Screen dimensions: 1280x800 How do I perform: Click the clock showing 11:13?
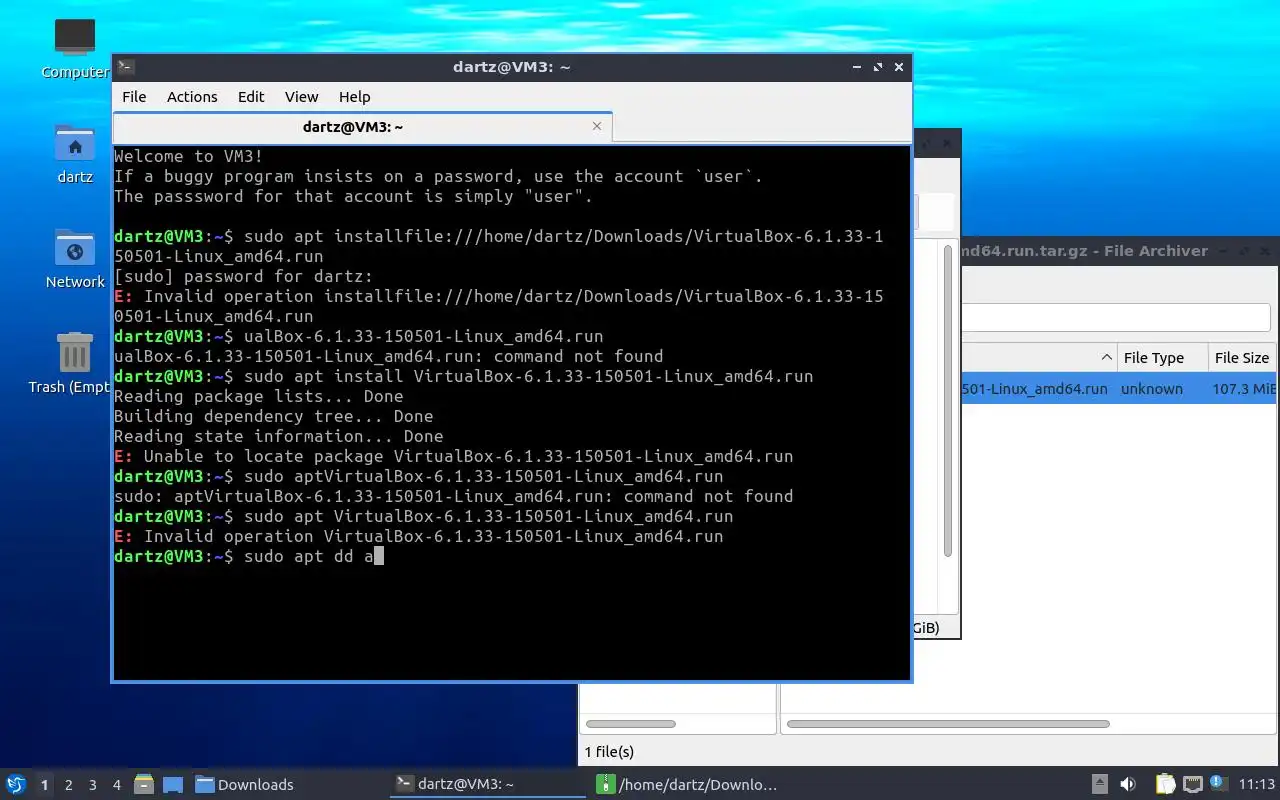coord(1257,784)
